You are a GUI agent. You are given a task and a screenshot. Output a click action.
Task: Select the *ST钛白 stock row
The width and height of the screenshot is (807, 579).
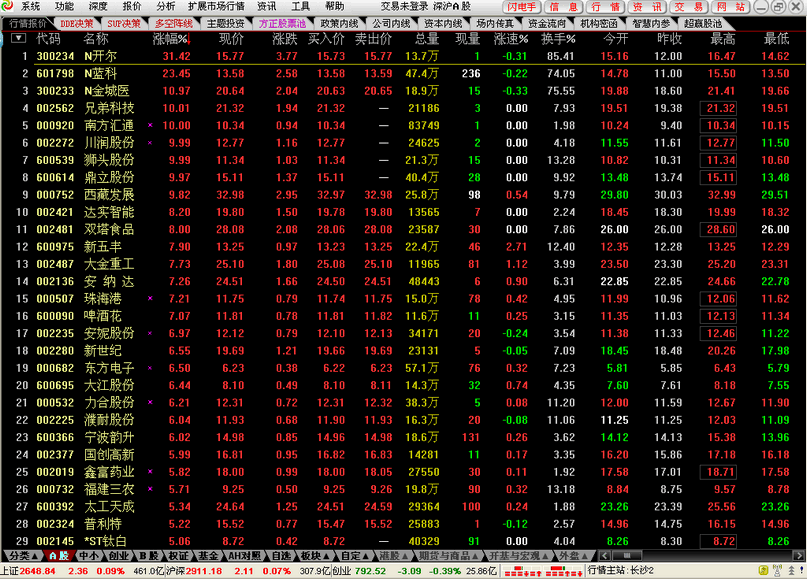(403, 541)
